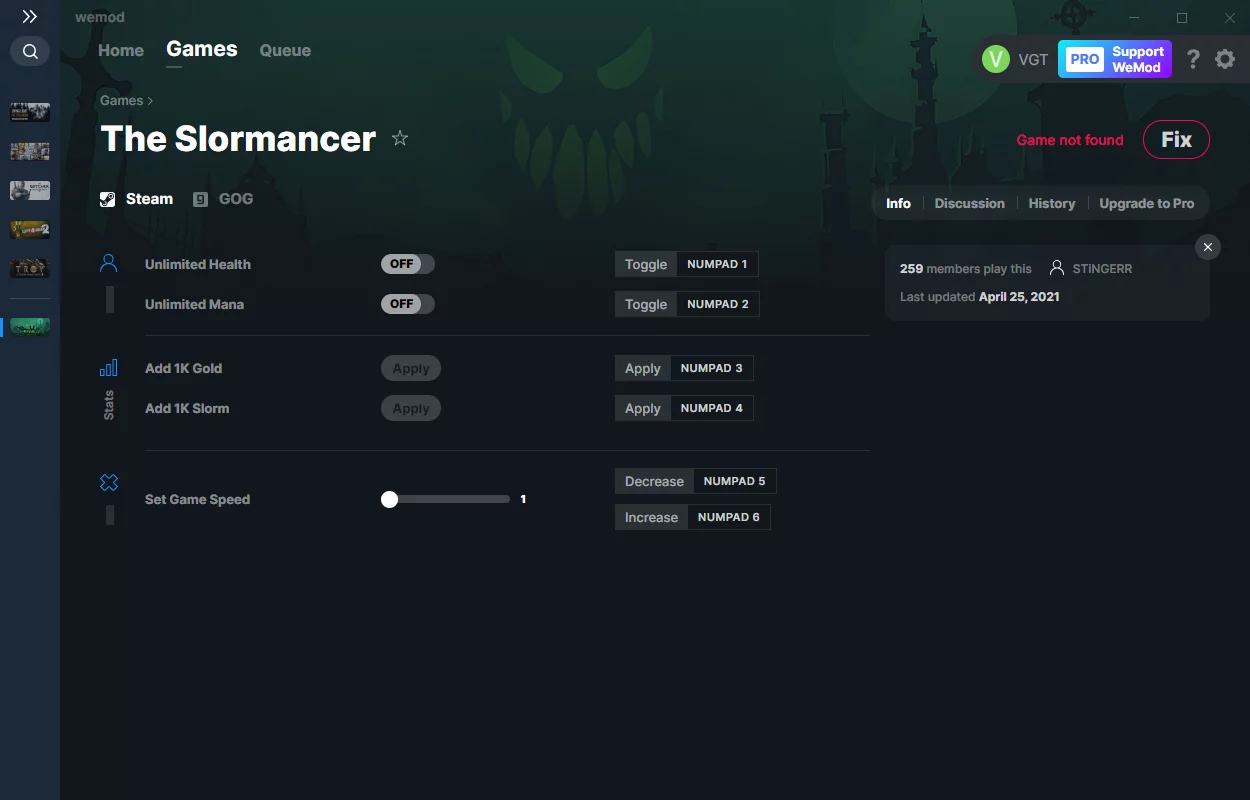Click the Set Game Speed slider track
The image size is (1250, 800).
click(x=447, y=499)
